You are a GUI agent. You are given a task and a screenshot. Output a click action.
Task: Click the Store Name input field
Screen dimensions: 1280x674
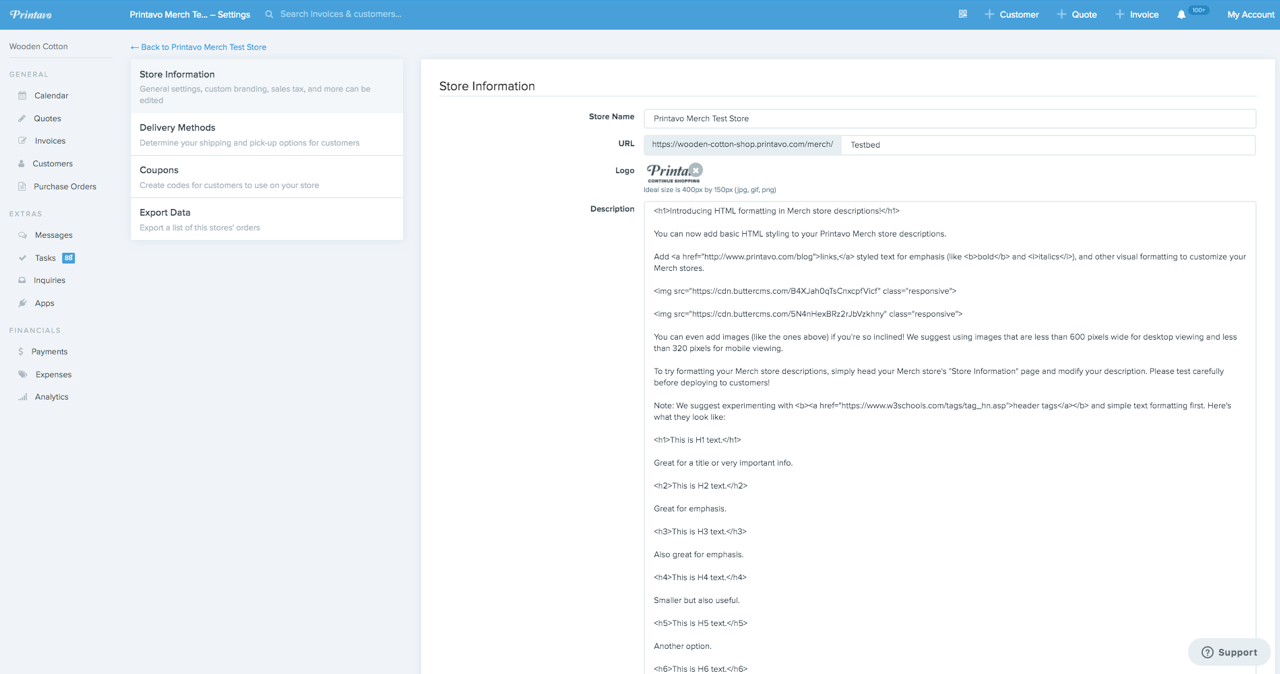(x=949, y=118)
